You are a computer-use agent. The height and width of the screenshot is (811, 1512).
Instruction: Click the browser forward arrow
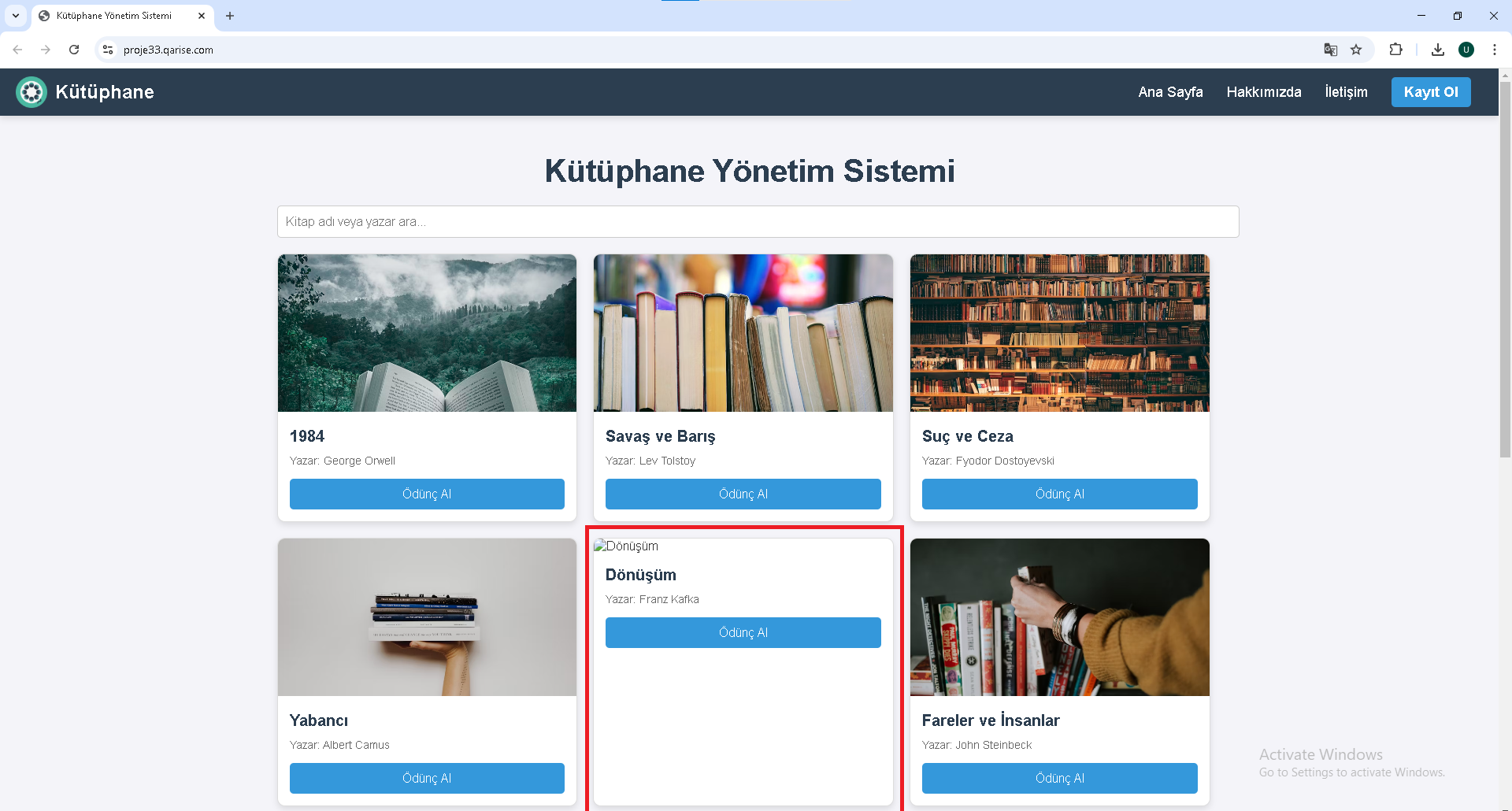pyautogui.click(x=46, y=50)
